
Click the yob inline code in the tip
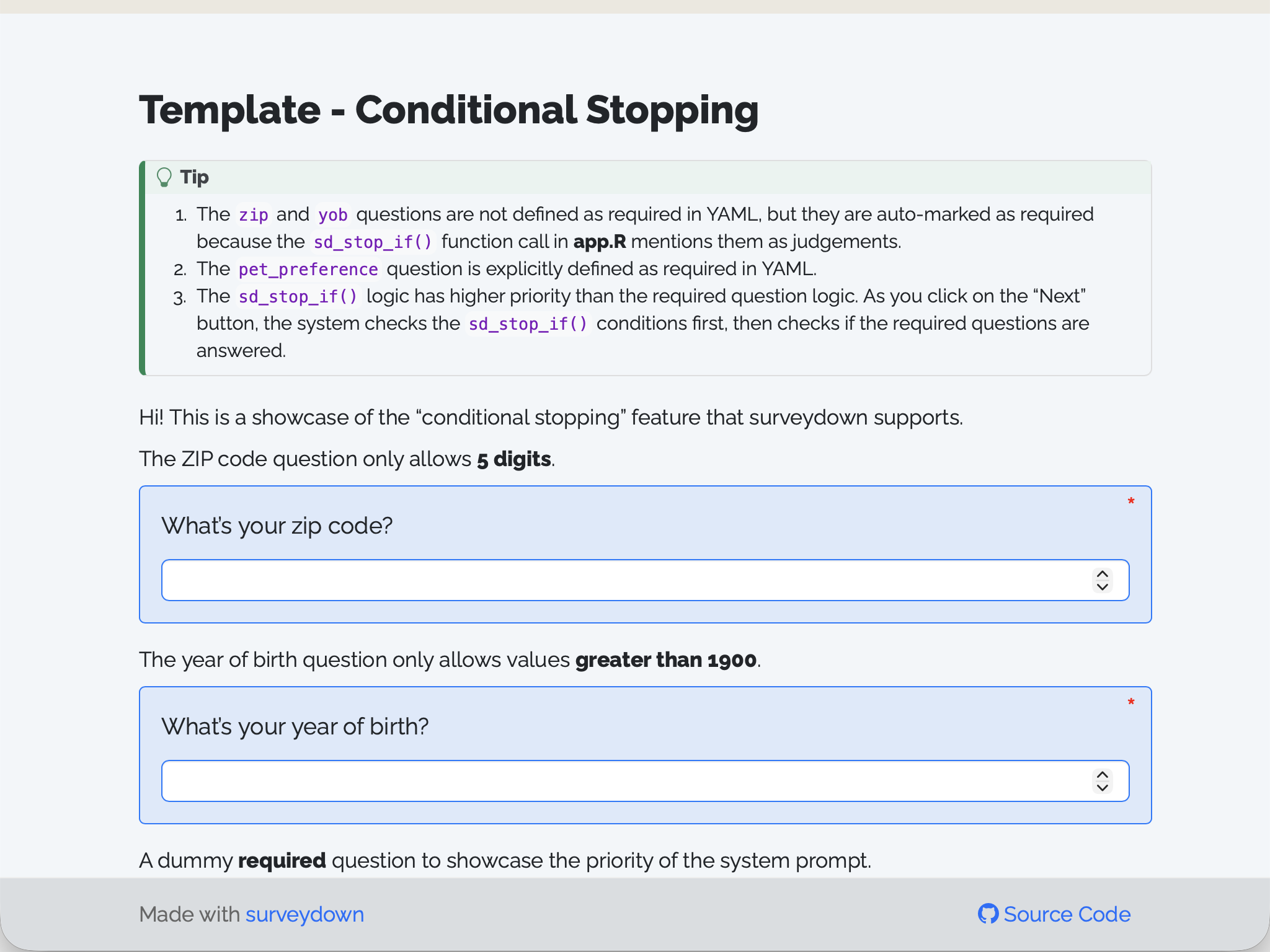[x=333, y=214]
